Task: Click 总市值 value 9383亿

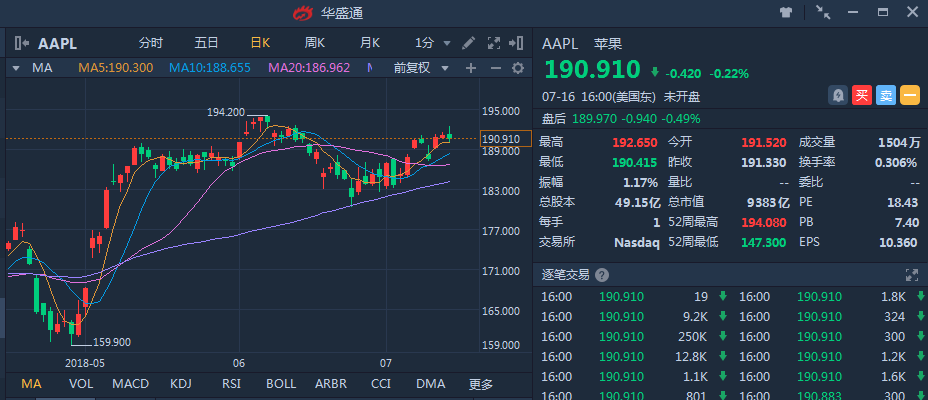Action: (768, 202)
